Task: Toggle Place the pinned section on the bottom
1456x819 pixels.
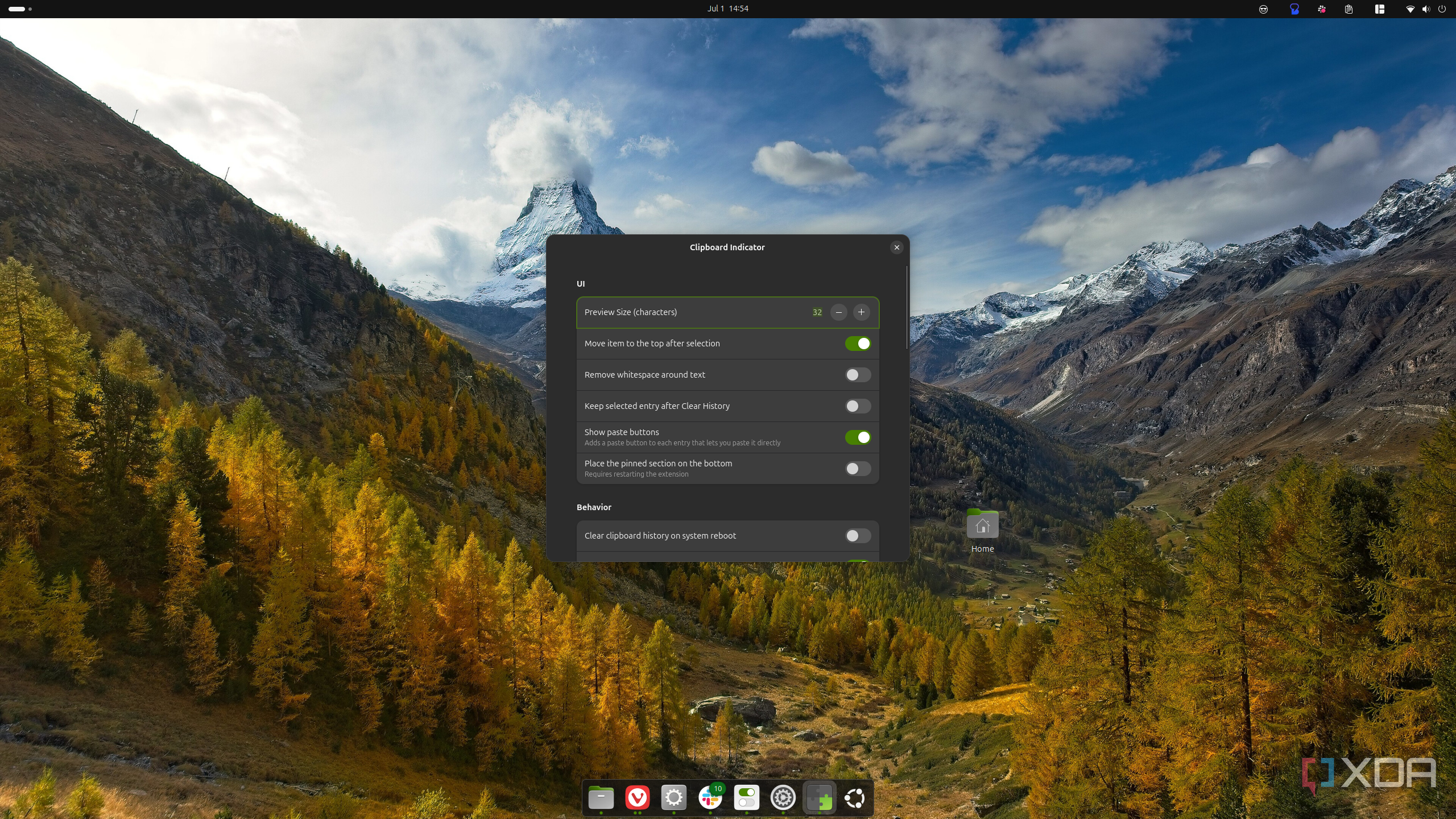Action: coord(858,468)
